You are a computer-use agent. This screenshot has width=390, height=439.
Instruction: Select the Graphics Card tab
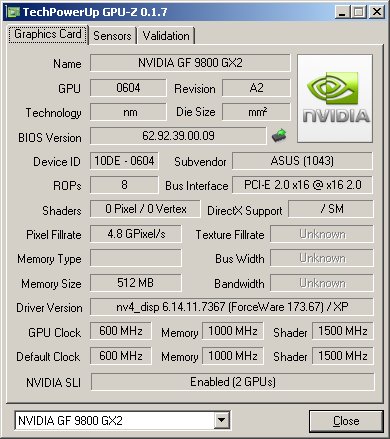tap(48, 34)
